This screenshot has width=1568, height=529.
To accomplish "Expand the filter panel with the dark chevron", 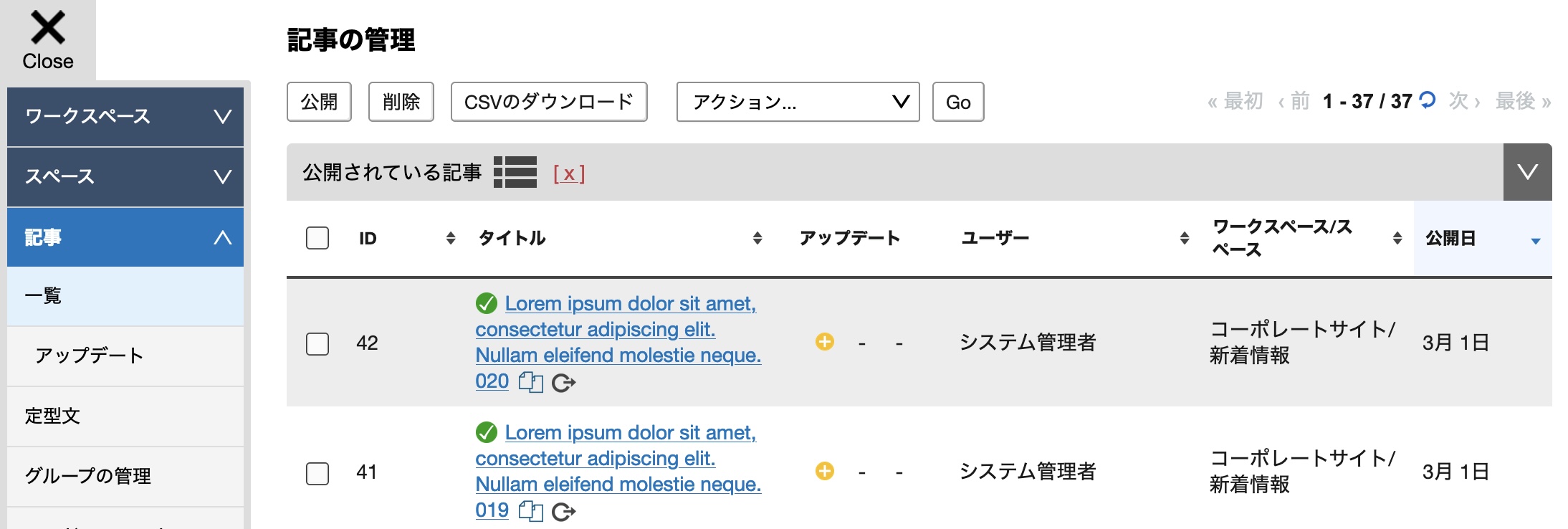I will 1528,172.
